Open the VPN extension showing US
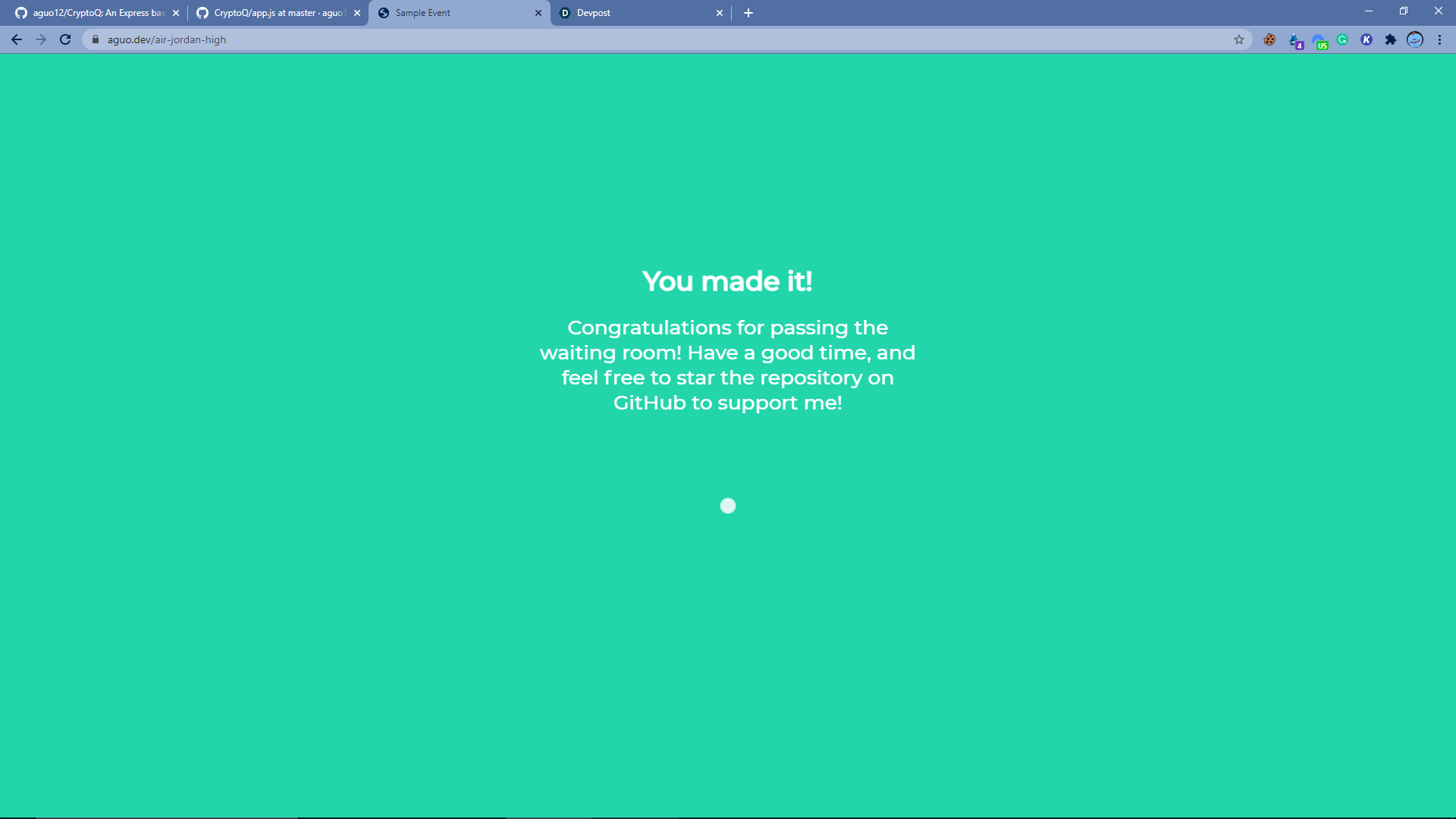The width and height of the screenshot is (1456, 819). 1319,40
